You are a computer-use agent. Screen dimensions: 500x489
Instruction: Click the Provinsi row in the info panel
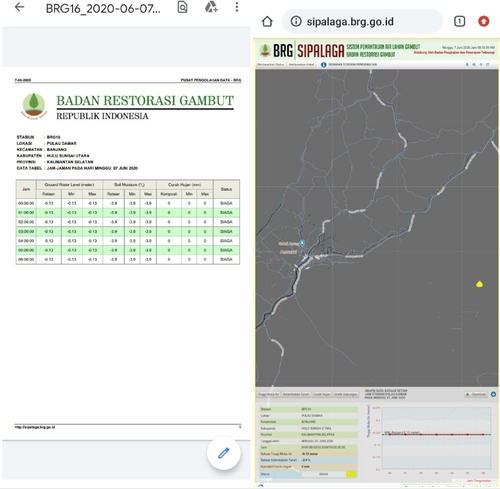pyautogui.click(x=308, y=435)
